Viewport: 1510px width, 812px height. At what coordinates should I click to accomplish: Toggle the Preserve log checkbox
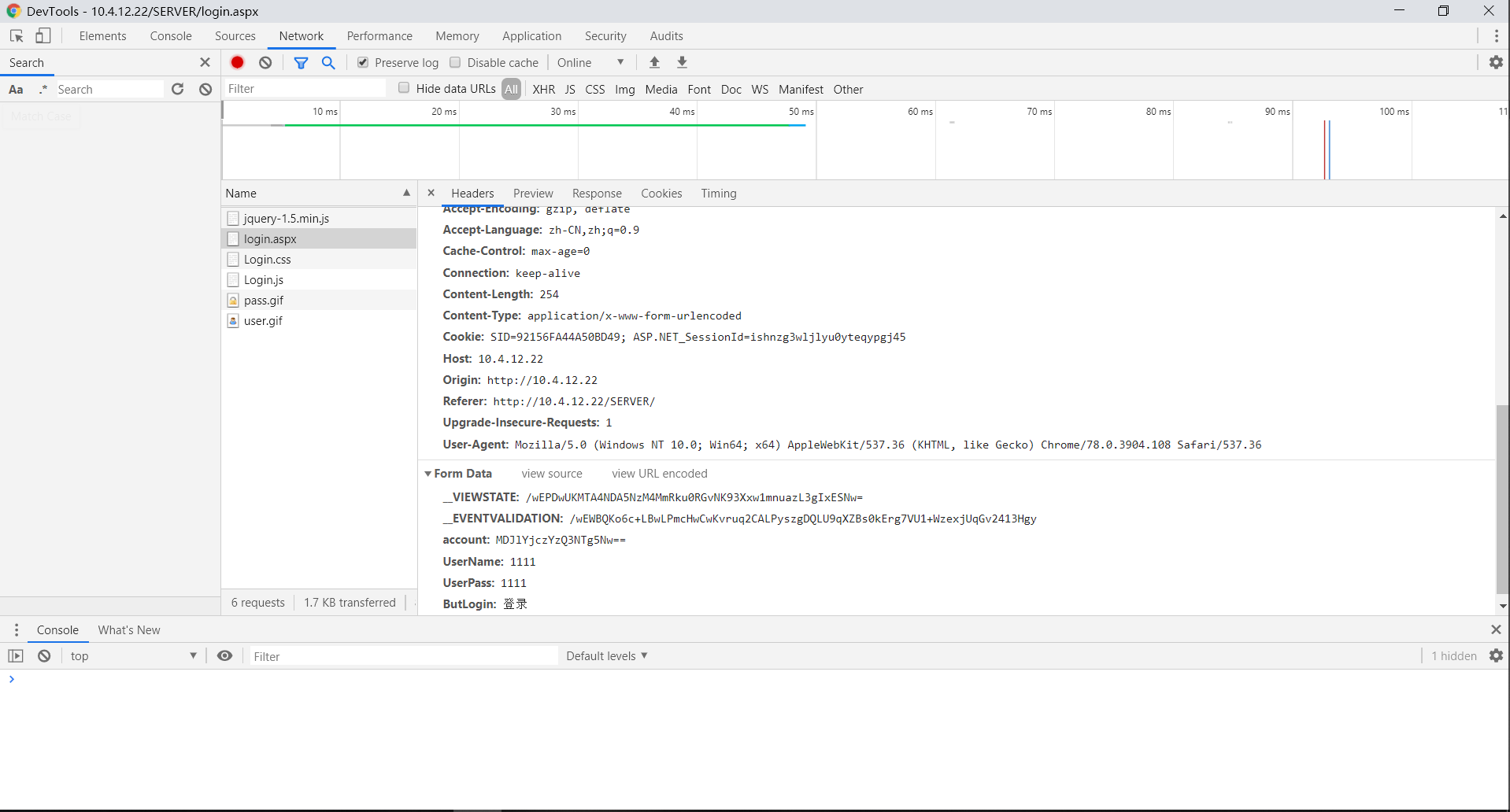[363, 62]
